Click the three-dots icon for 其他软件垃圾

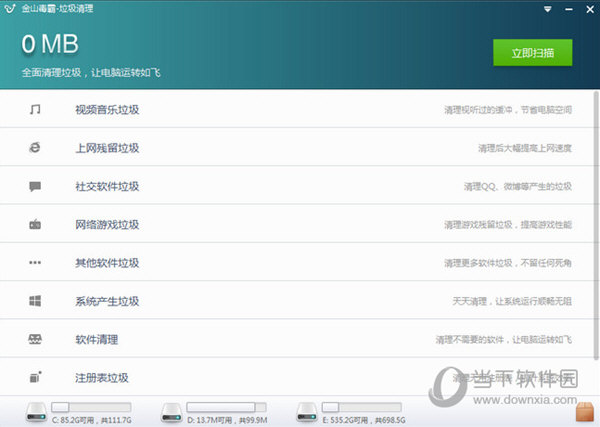[35, 263]
